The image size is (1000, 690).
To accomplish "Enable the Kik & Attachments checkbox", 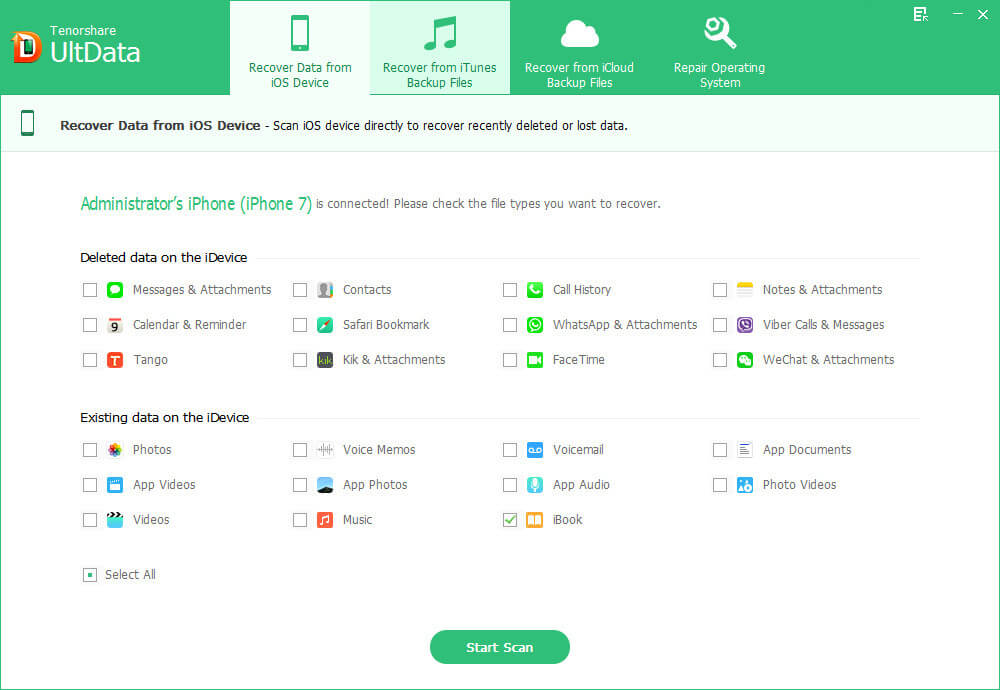I will pos(300,360).
